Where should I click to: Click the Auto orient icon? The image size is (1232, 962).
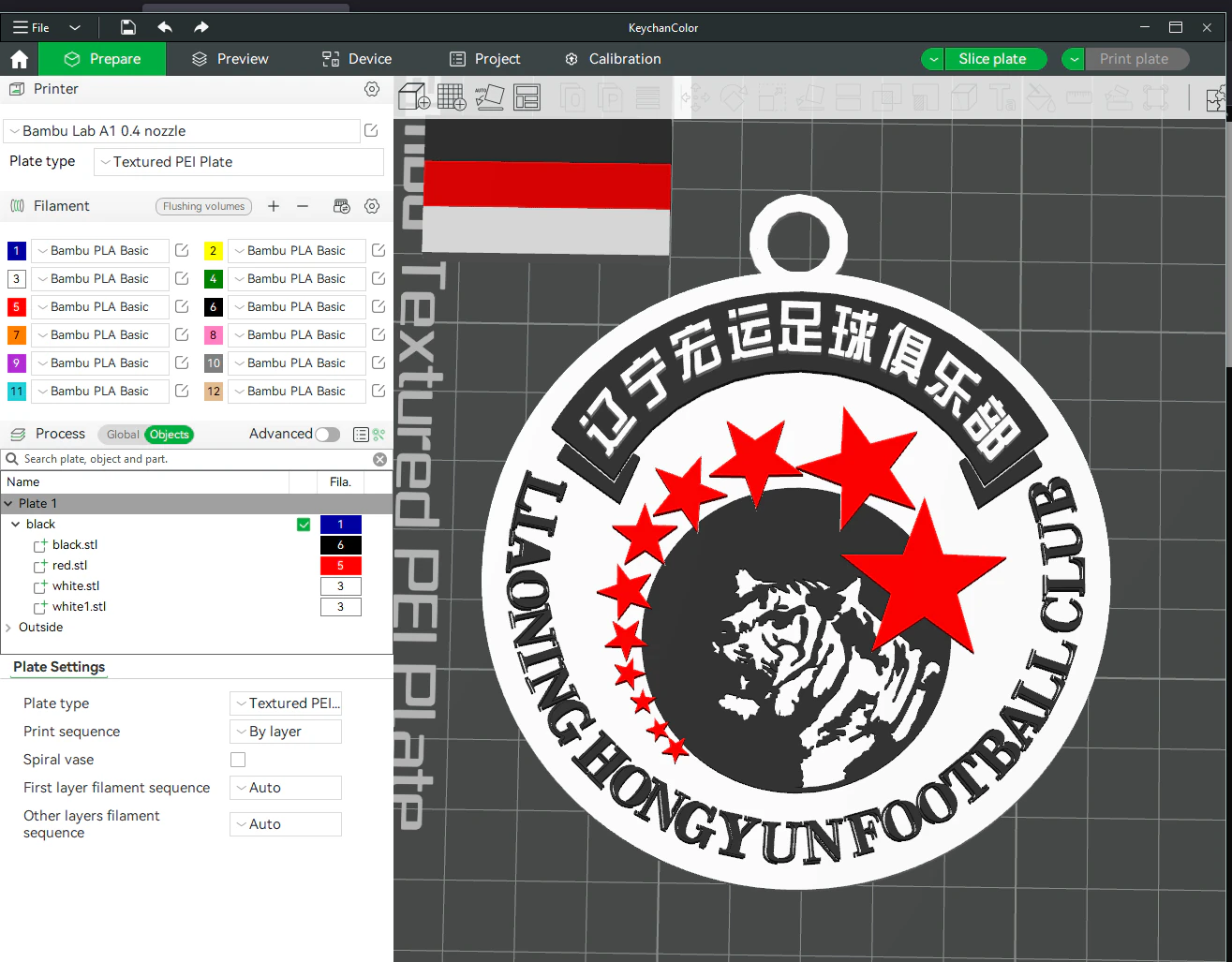(489, 96)
